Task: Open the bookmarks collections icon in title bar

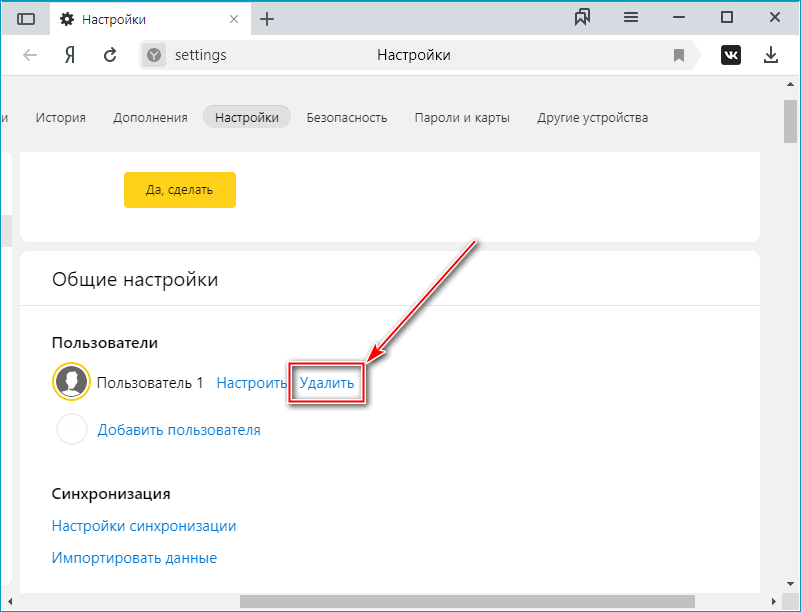Action: pos(583,18)
